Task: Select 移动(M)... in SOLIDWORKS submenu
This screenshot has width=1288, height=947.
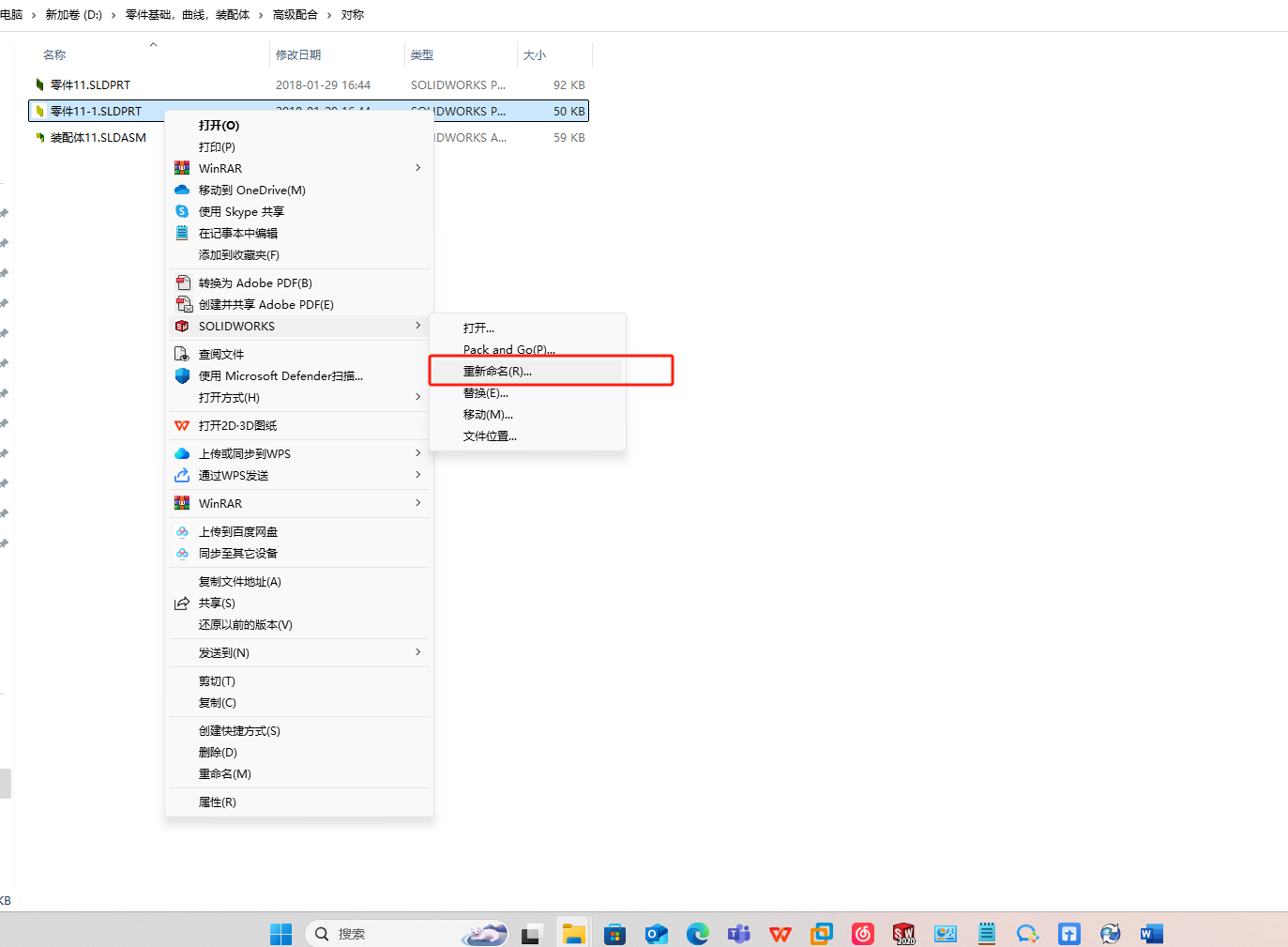Action: [488, 414]
